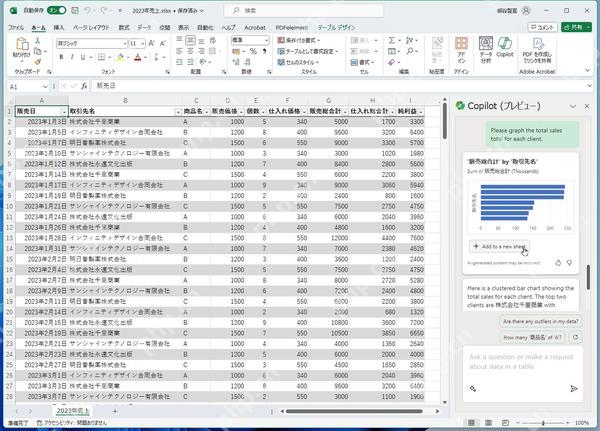Click the AutoSum sigma icon
This screenshot has height=431, width=600.
click(x=392, y=40)
